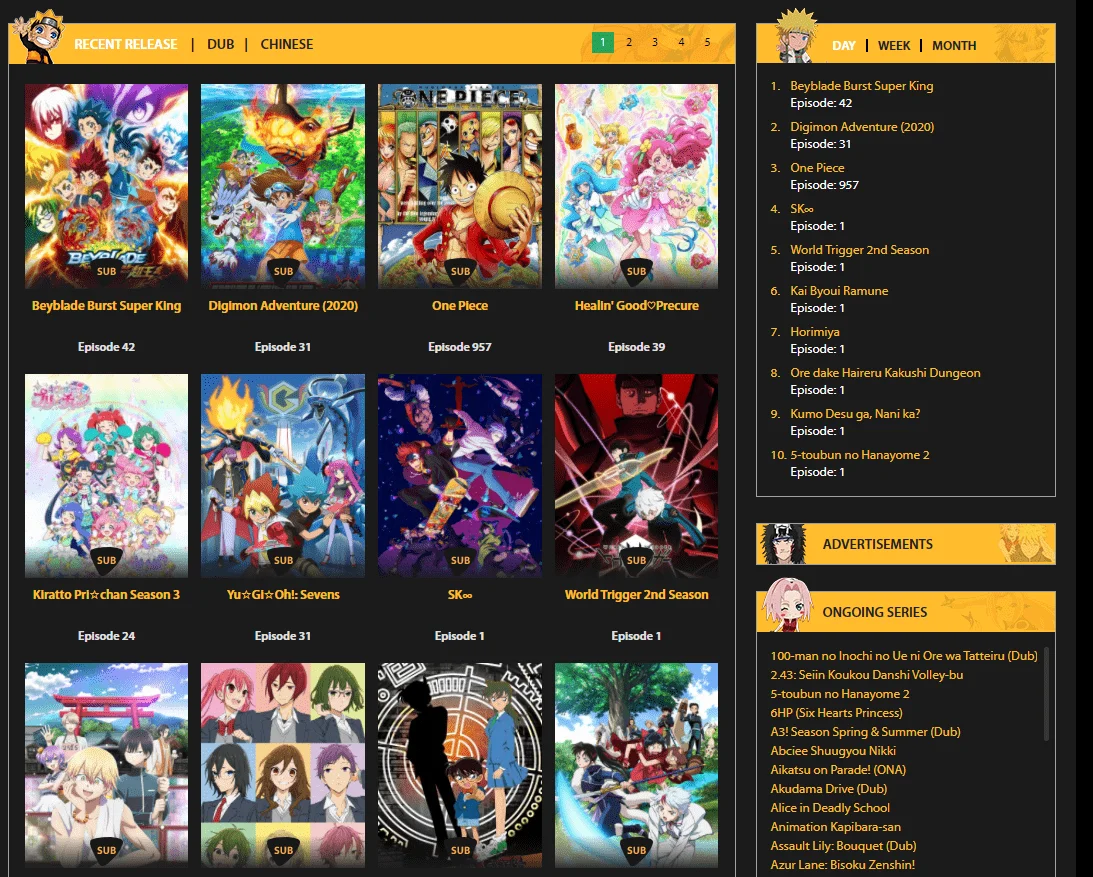
Task: Open Alice in Deadly School link
Action: 830,808
